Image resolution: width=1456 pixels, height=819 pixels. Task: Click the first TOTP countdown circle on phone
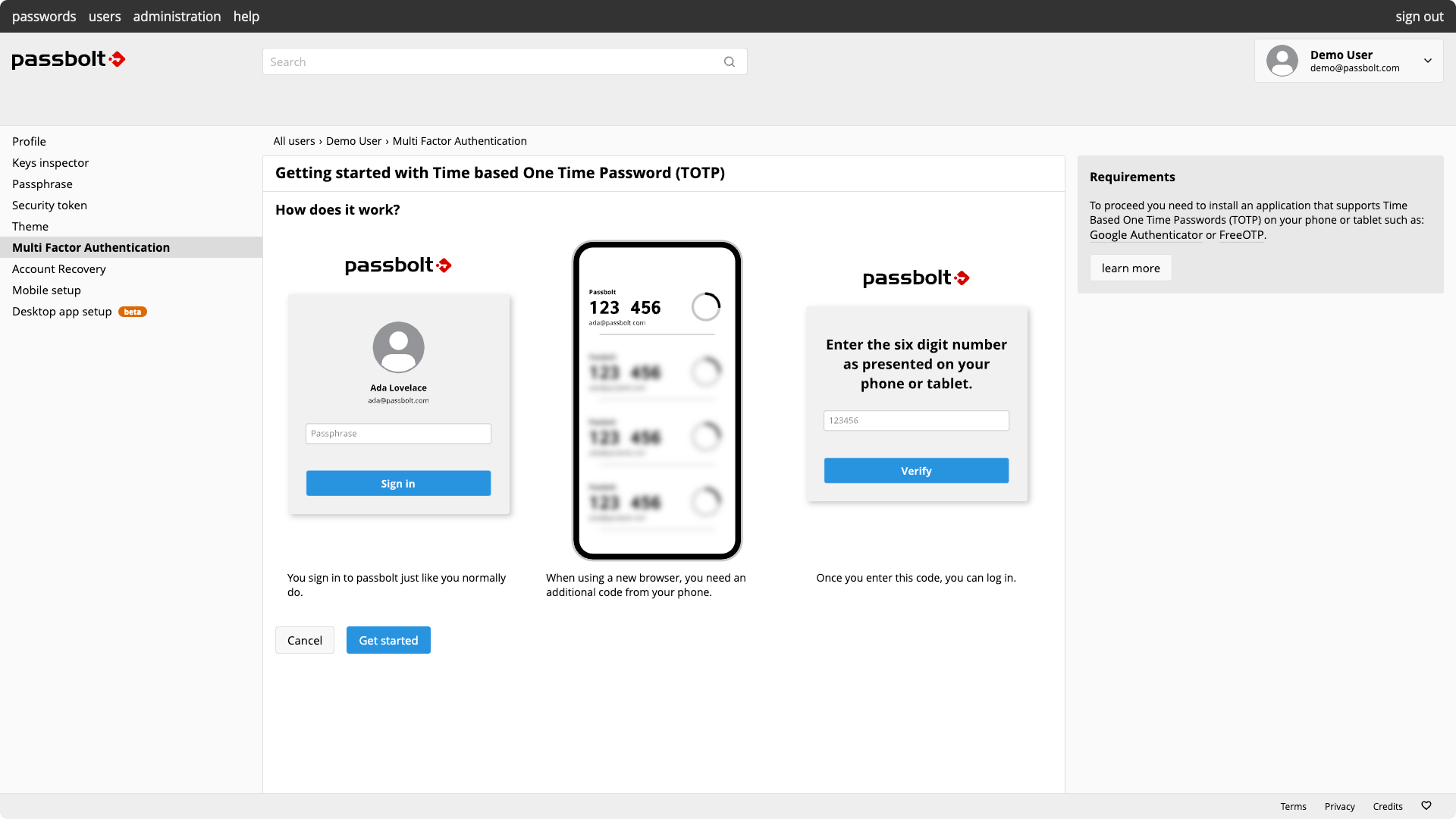coord(706,307)
